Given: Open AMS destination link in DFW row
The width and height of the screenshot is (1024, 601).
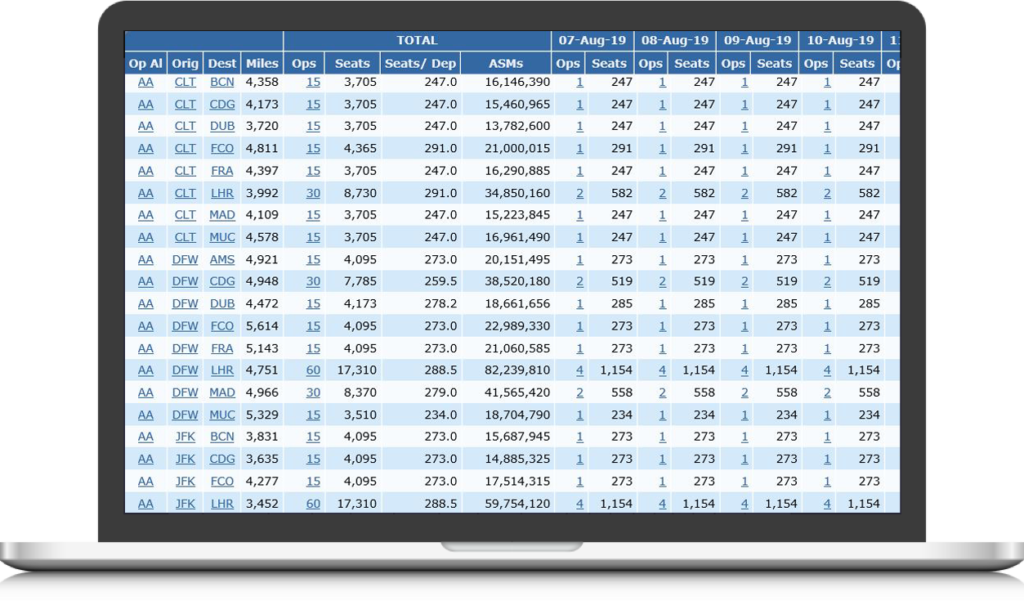Looking at the screenshot, I should tap(222, 259).
